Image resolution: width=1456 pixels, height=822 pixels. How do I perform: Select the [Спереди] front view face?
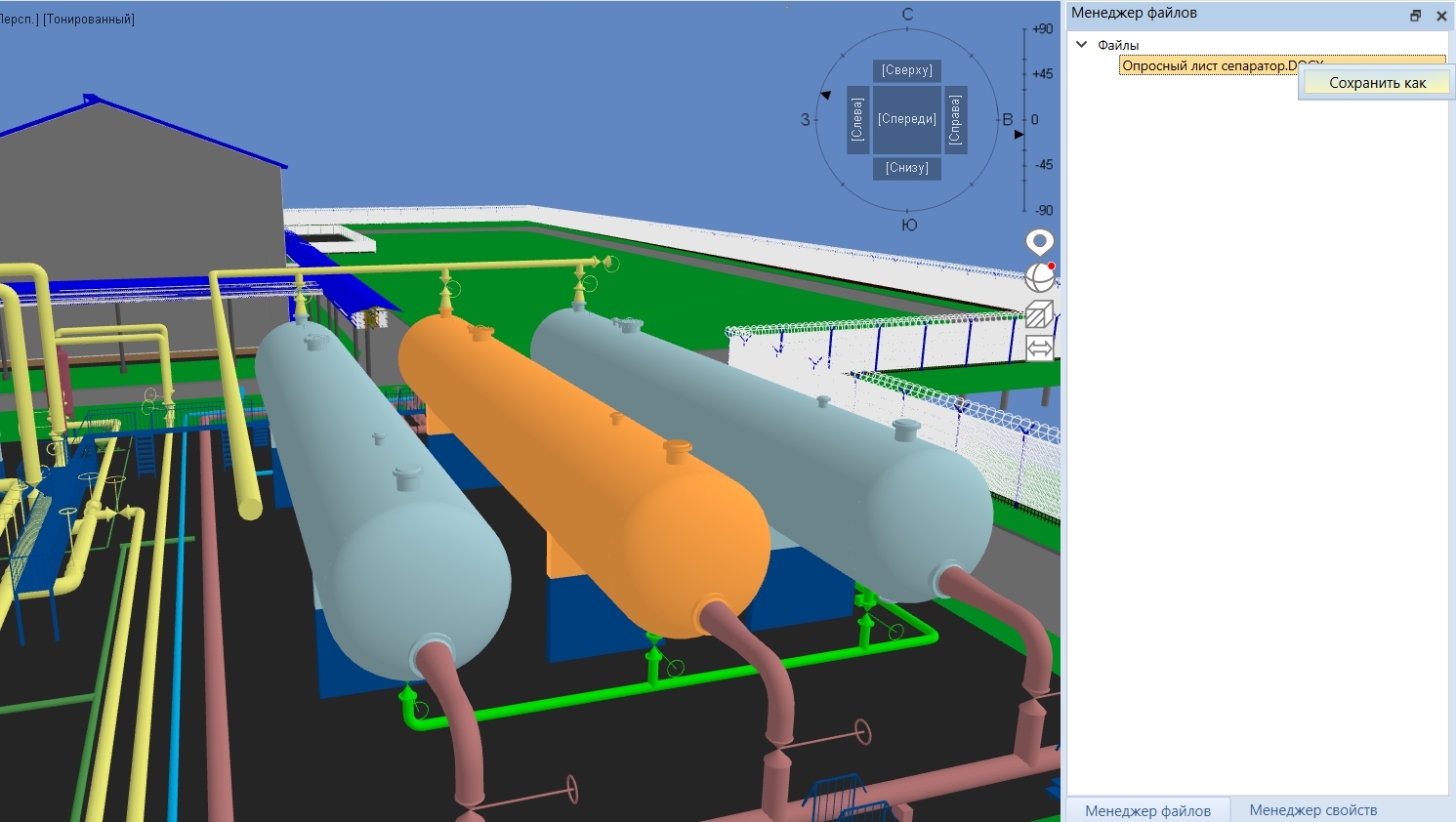[x=906, y=119]
